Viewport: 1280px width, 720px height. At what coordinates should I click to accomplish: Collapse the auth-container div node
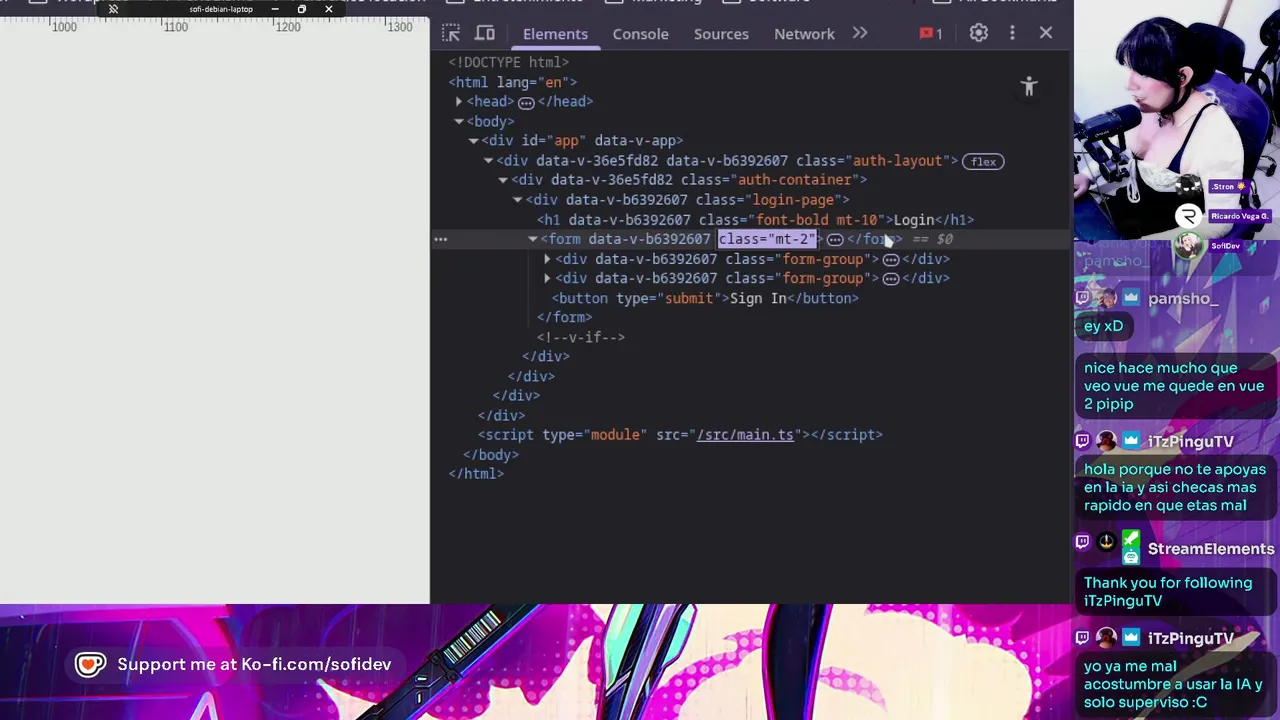503,180
